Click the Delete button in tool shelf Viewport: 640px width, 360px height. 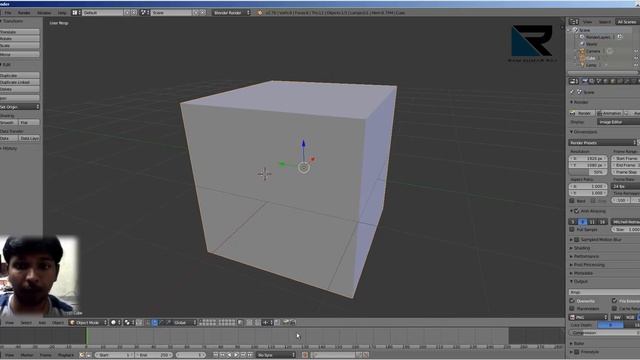(20, 89)
